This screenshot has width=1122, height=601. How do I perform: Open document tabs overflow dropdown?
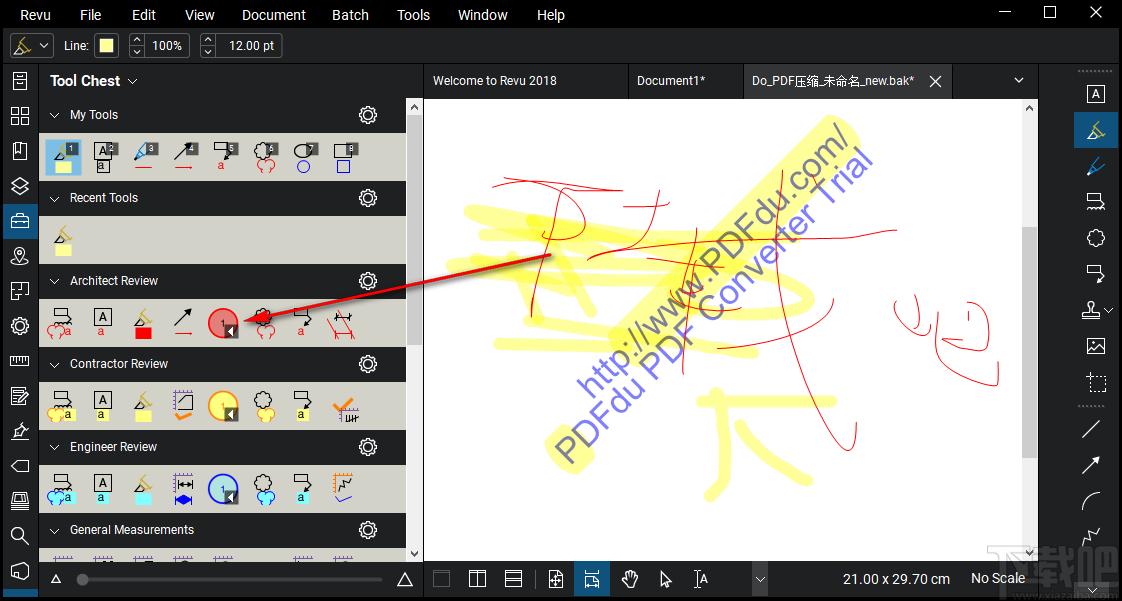[1019, 80]
